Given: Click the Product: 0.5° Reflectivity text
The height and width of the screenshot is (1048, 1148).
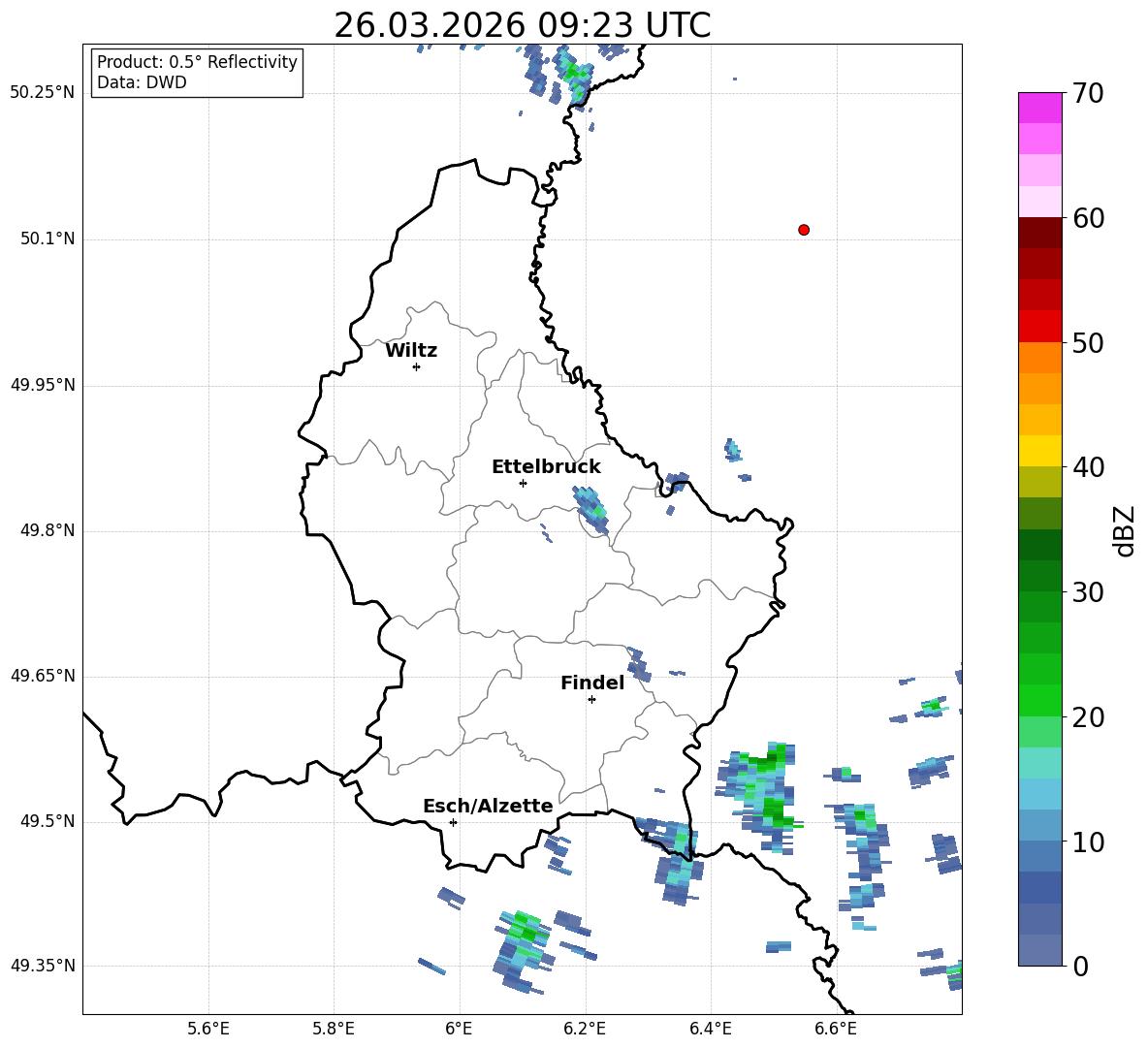Looking at the screenshot, I should click(x=197, y=62).
